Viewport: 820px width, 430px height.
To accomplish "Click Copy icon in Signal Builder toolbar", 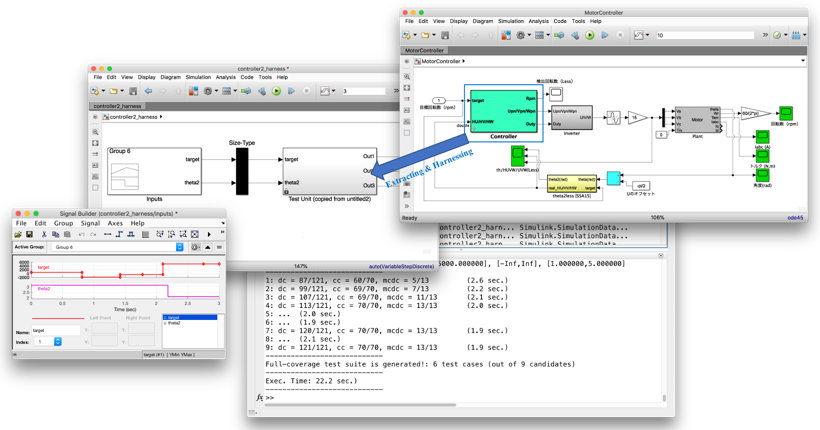I will [55, 234].
